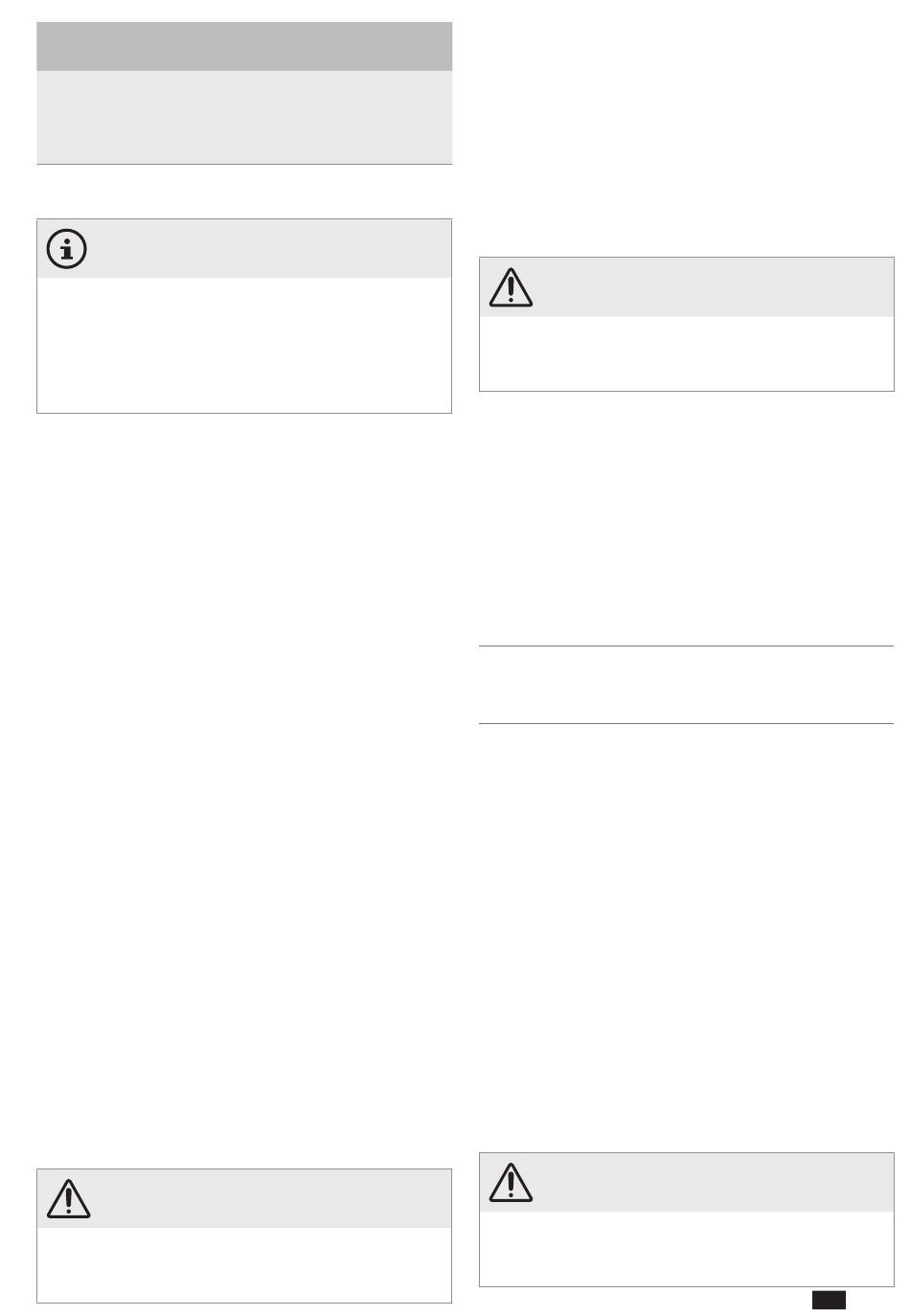Select the dark gray title banner
The height and width of the screenshot is (1316, 910).
[x=244, y=46]
